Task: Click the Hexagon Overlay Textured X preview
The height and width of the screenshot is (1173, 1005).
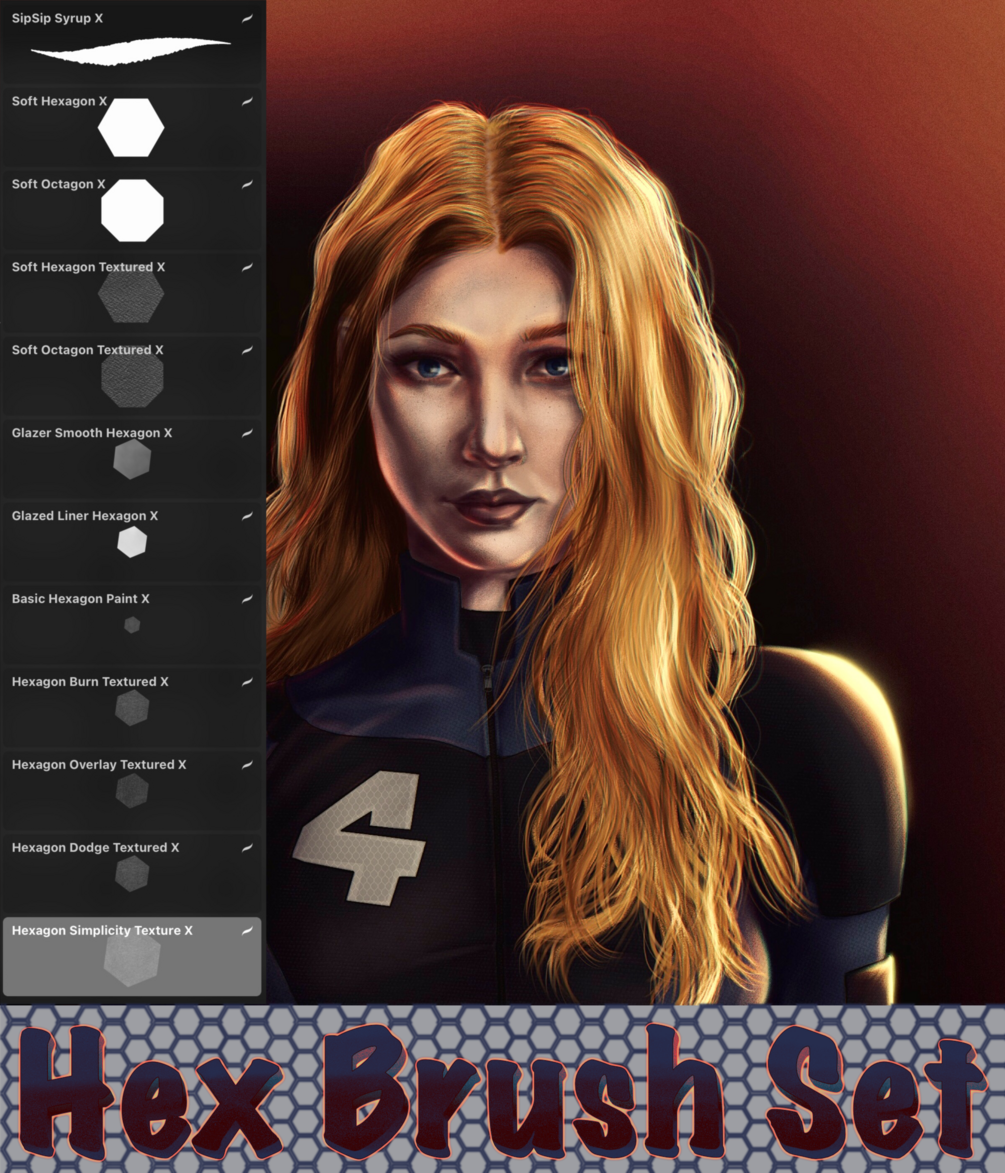Action: [x=132, y=791]
